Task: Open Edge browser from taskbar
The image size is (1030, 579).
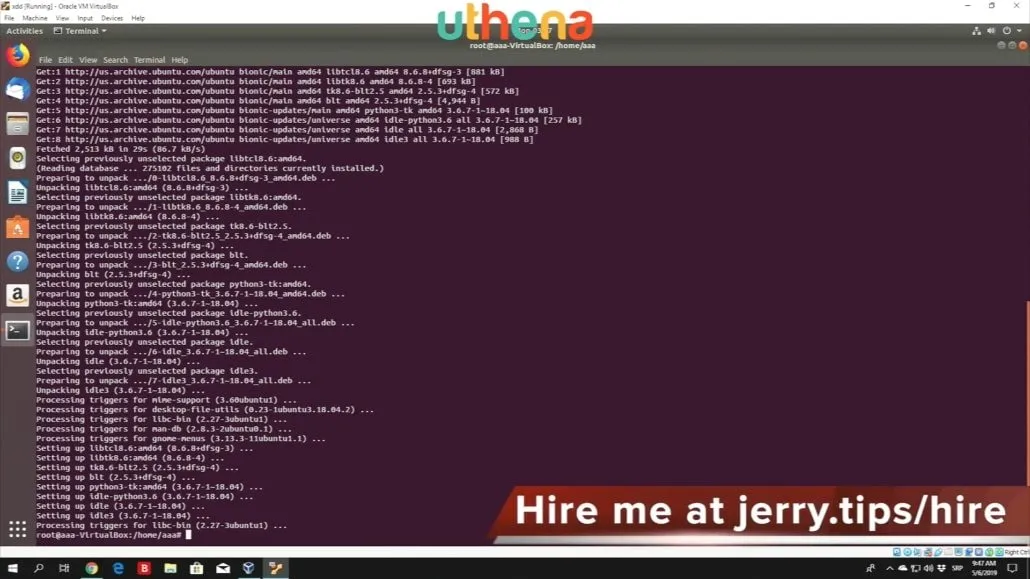Action: (x=118, y=568)
